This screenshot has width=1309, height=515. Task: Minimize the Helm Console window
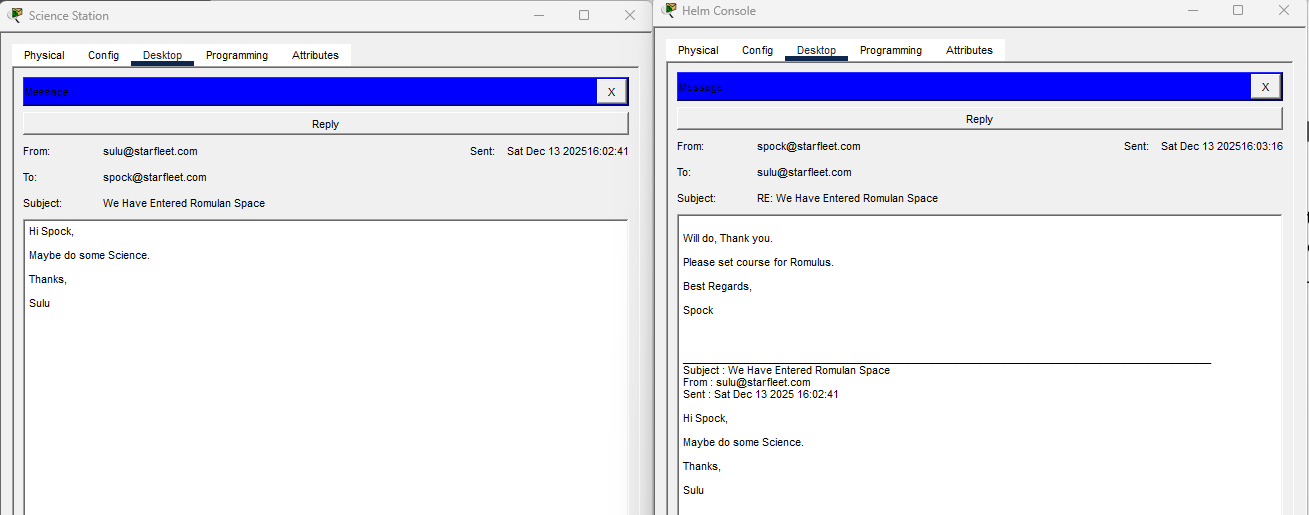click(x=1192, y=10)
